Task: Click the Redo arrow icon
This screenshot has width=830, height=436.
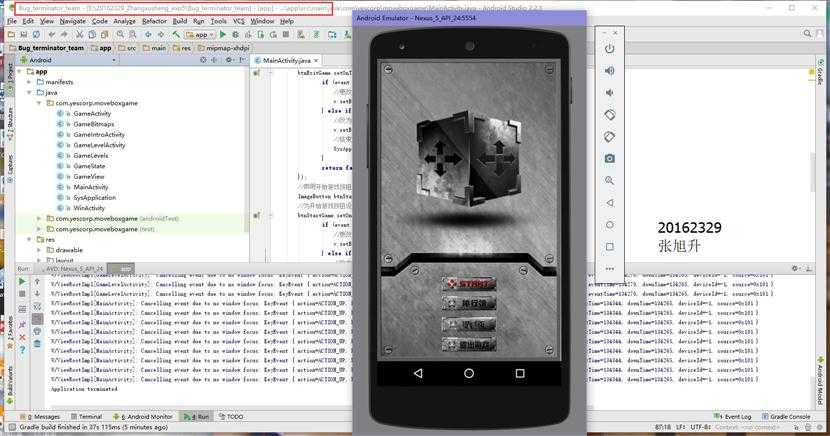Action: [64, 34]
